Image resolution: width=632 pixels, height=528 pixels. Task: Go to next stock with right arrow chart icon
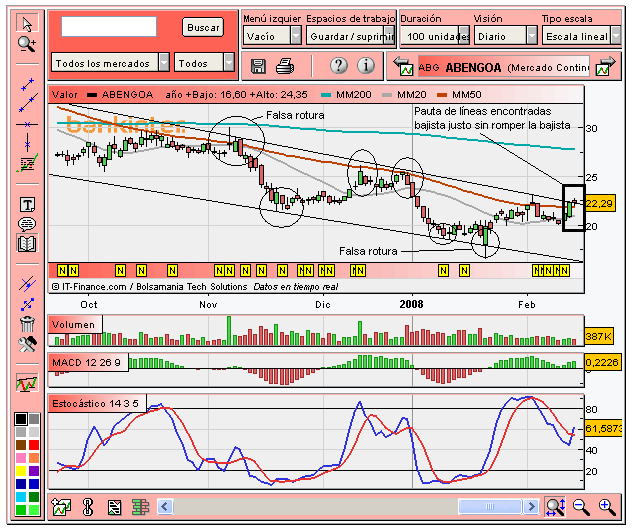click(x=606, y=67)
